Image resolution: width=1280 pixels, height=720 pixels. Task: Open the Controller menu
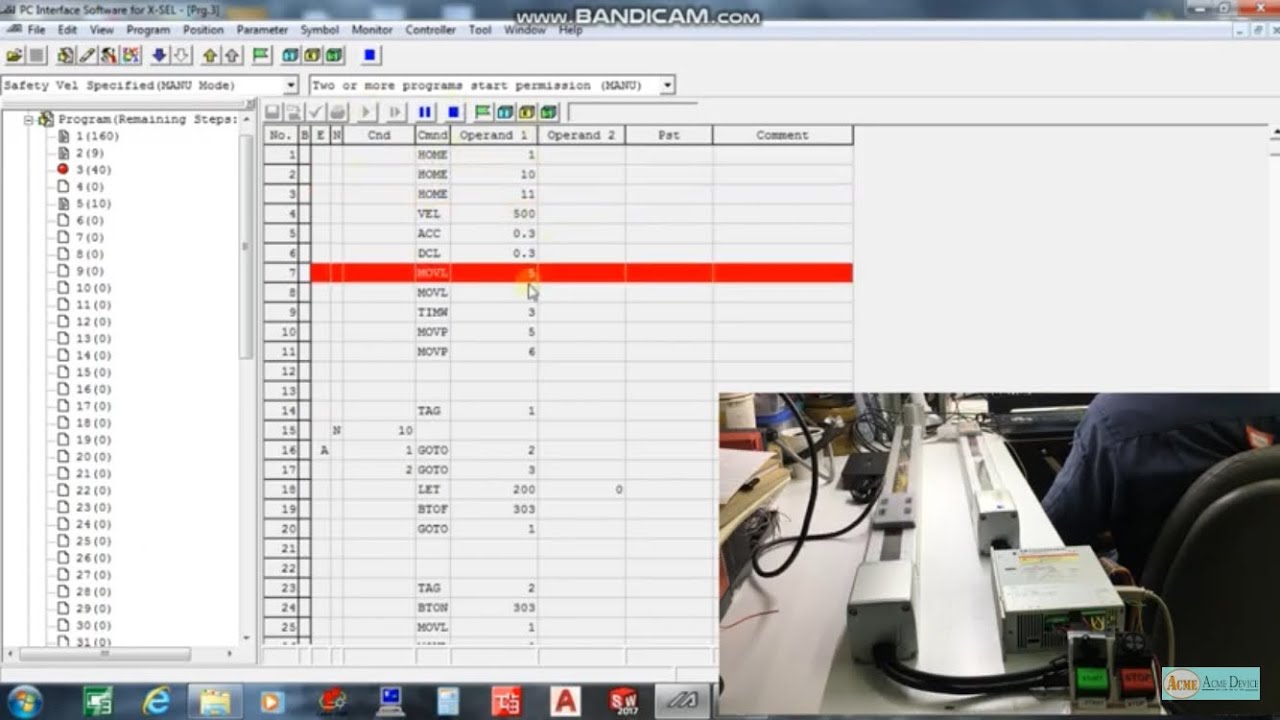click(431, 30)
